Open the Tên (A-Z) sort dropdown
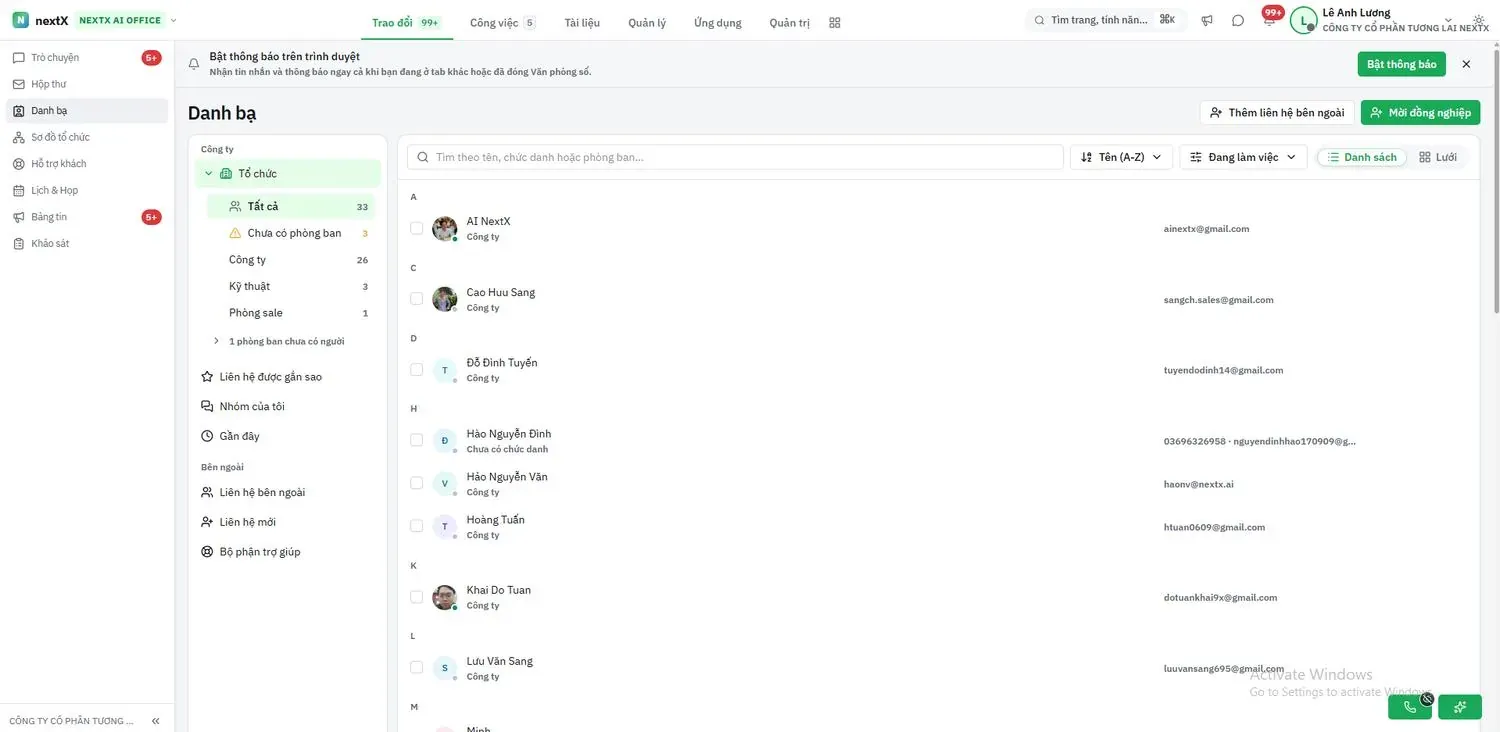This screenshot has height=732, width=1500. 1121,157
